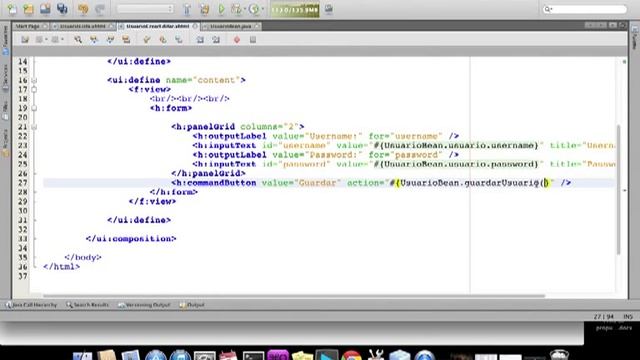Collapse f:view fold at line 17
The height and width of the screenshot is (360, 640).
(34, 89)
